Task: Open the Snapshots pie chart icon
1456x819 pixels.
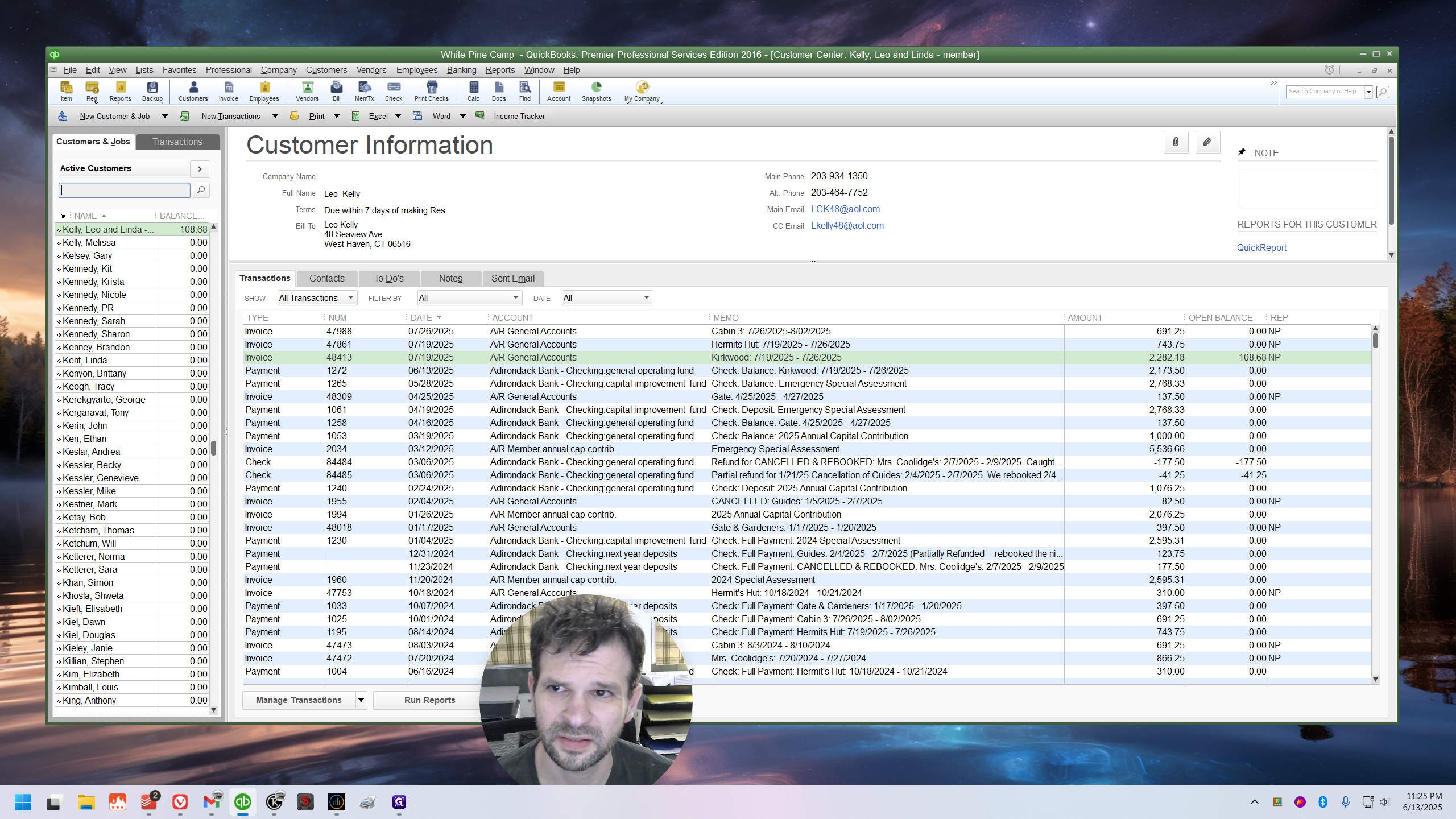Action: point(597,91)
